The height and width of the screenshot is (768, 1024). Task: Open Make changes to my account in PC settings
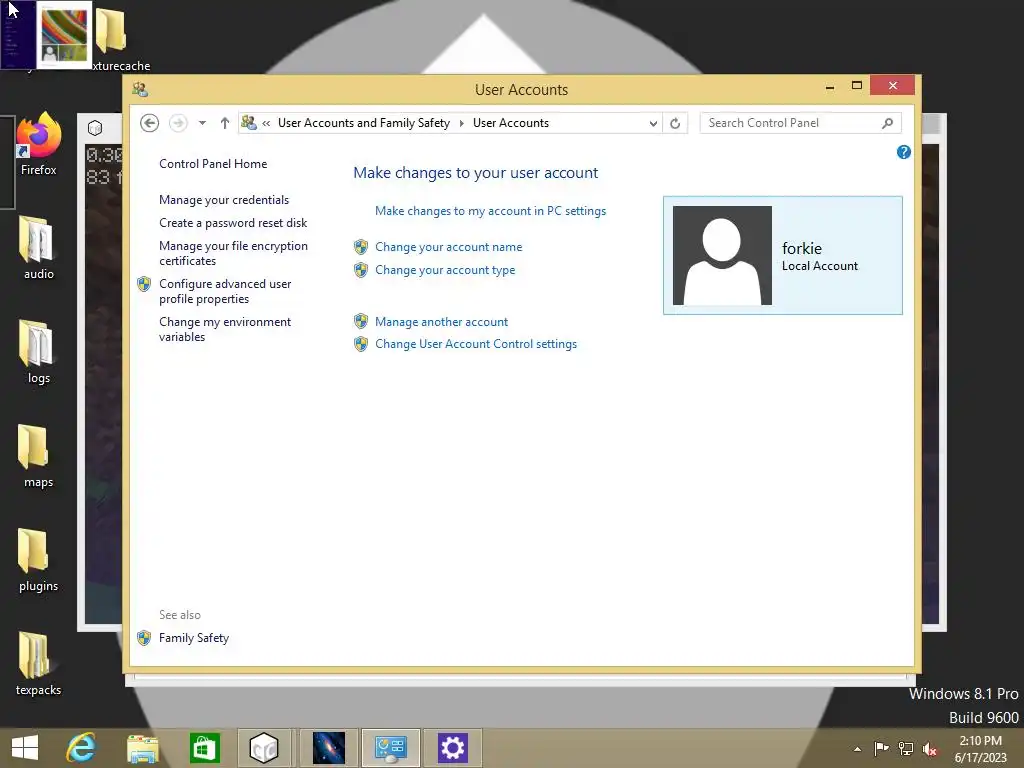pyautogui.click(x=490, y=211)
